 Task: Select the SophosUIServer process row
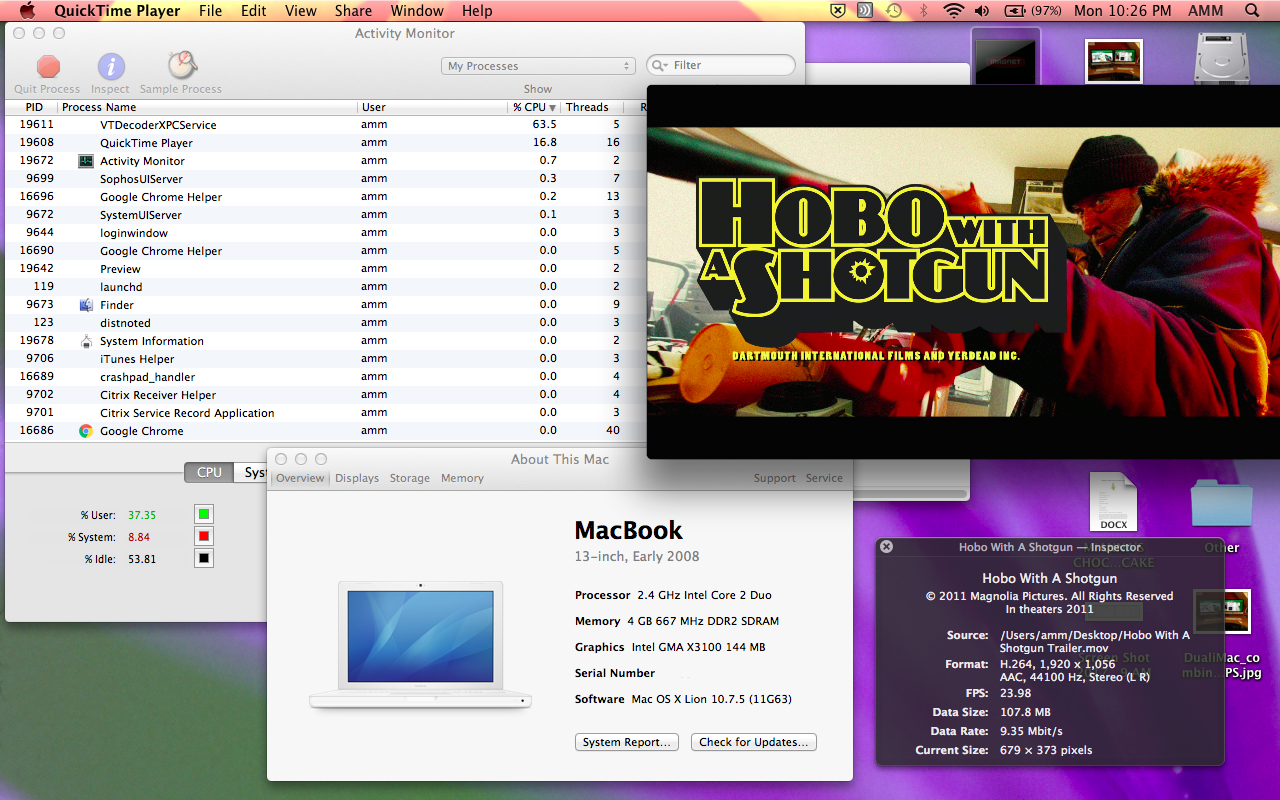point(326,179)
